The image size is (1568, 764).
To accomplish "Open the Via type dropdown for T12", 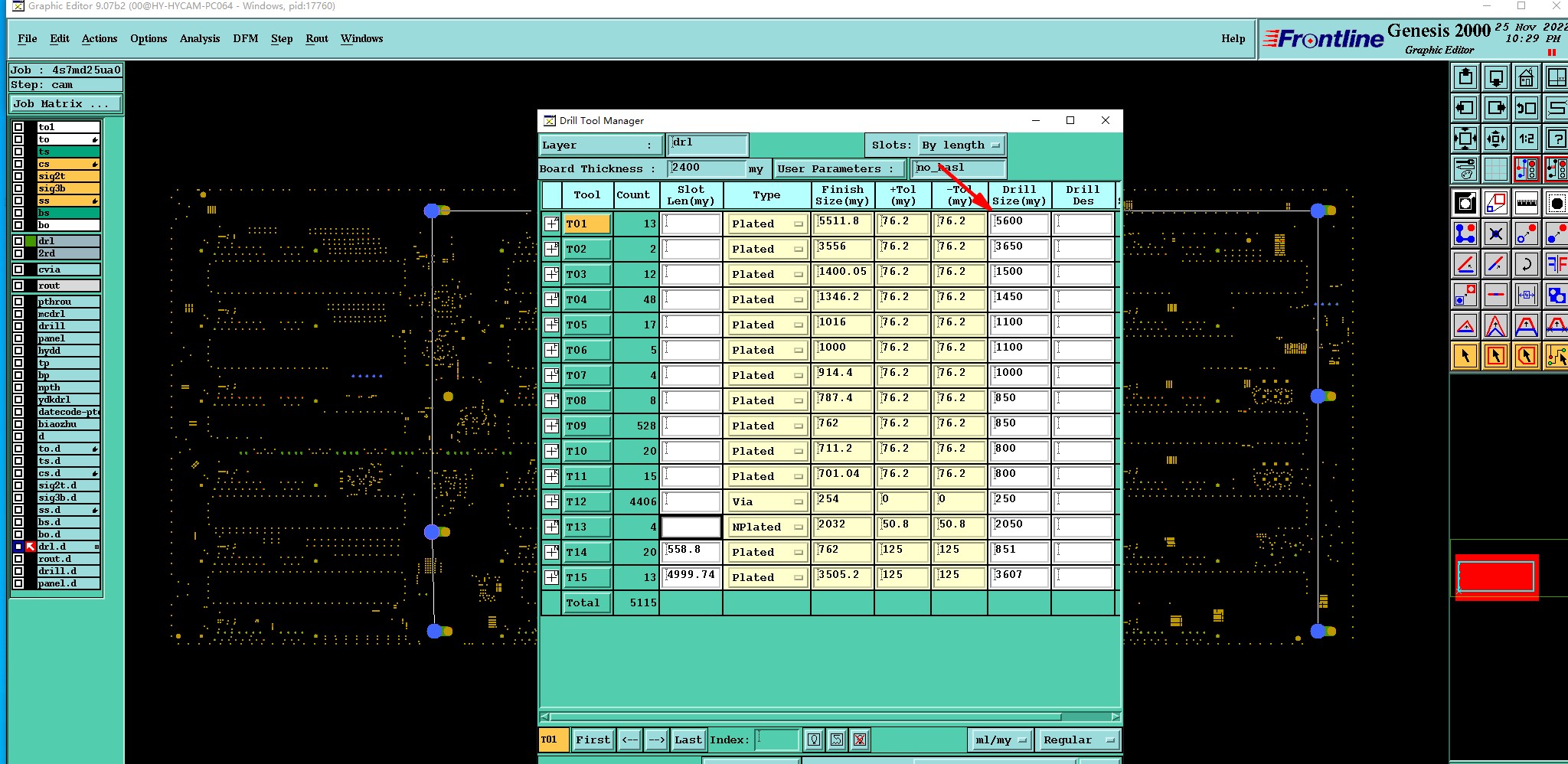I will (767, 501).
